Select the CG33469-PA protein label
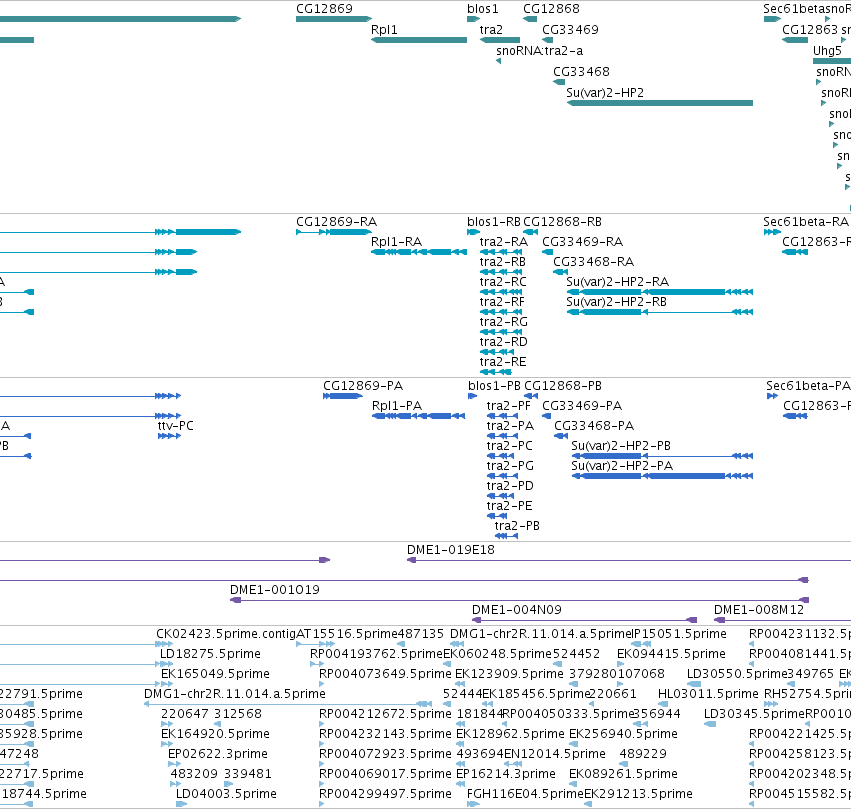This screenshot has width=851, height=809. coord(582,406)
